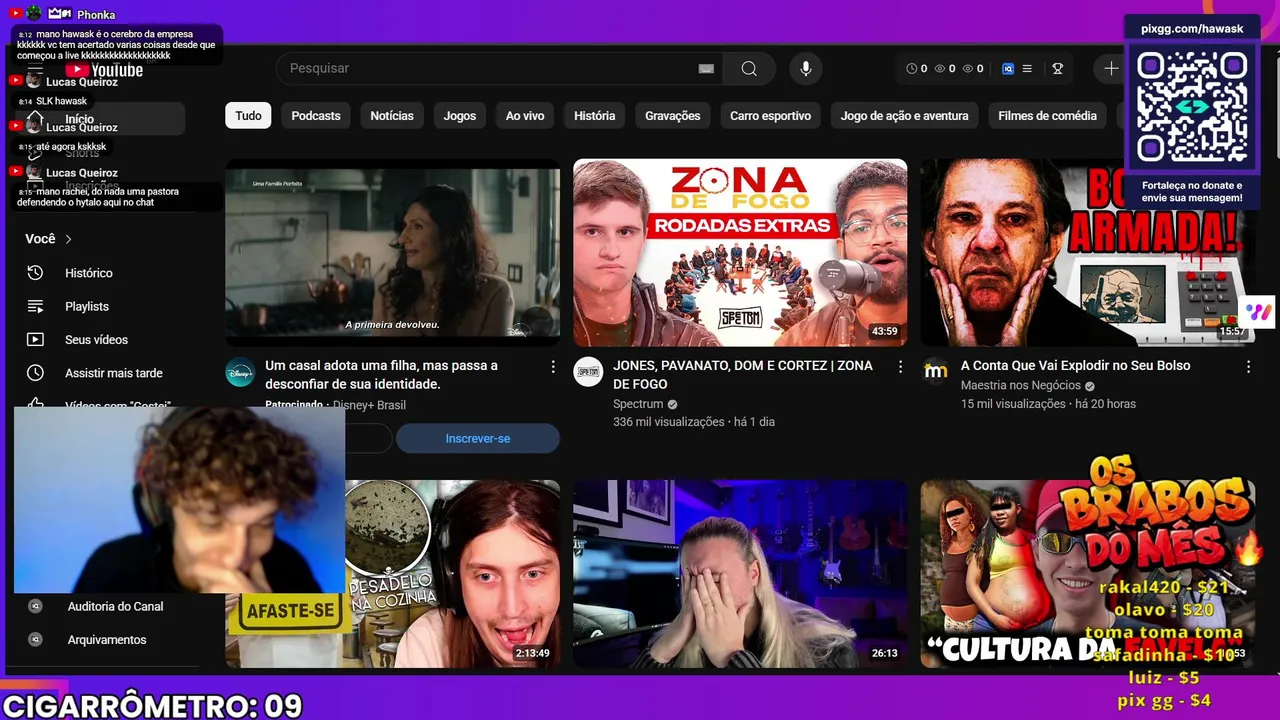Image resolution: width=1280 pixels, height=720 pixels.
Task: Select the Carro esportivo filter chip
Action: coord(770,116)
